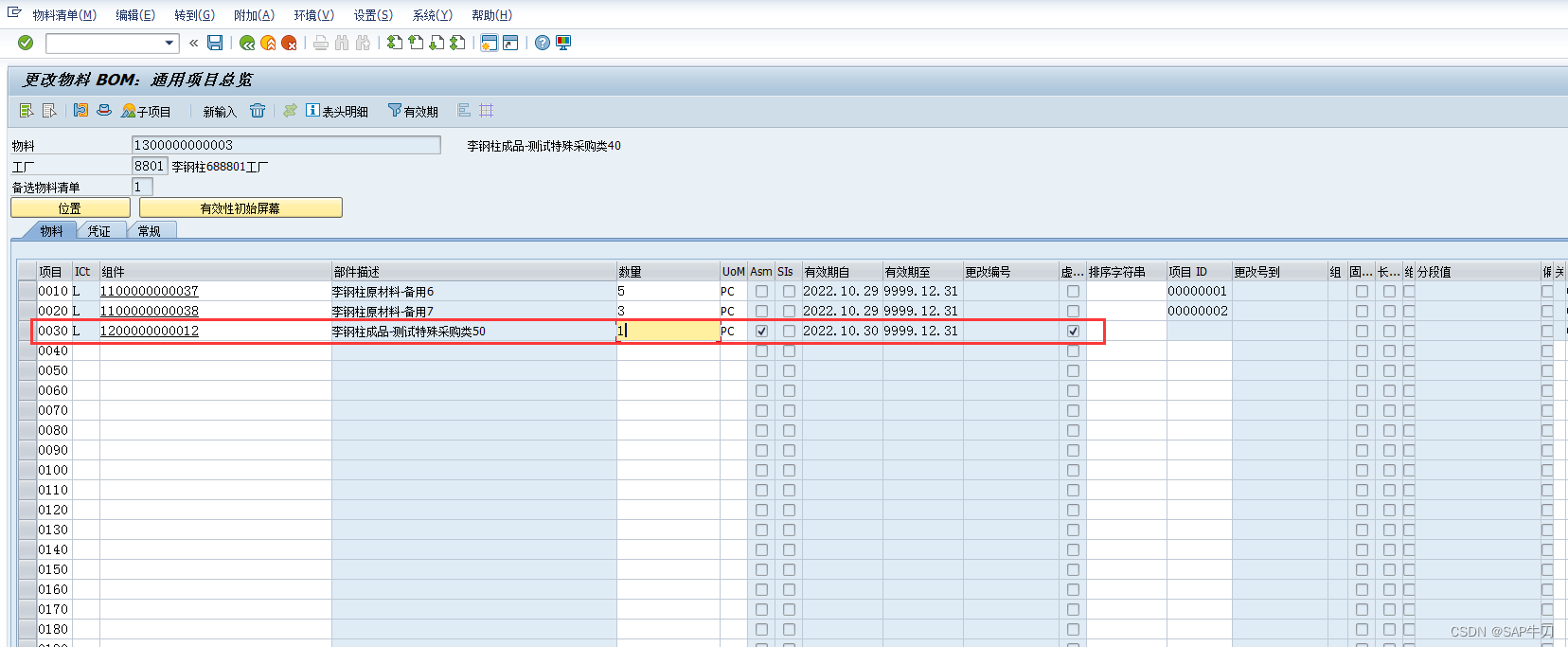Check the phantom item checkbox in row 0010
Screen dimensions: 1568x647
1073,292
